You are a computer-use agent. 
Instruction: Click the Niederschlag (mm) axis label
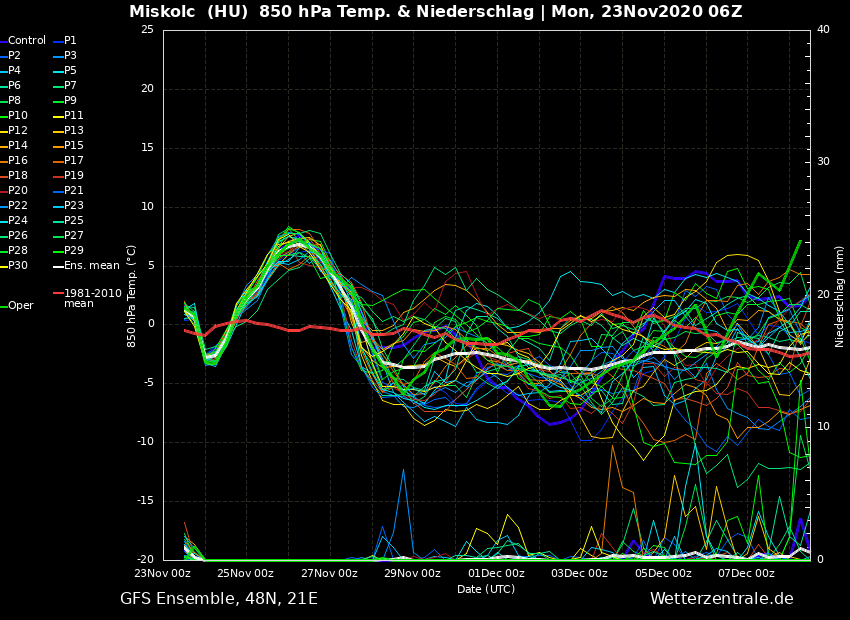(840, 296)
